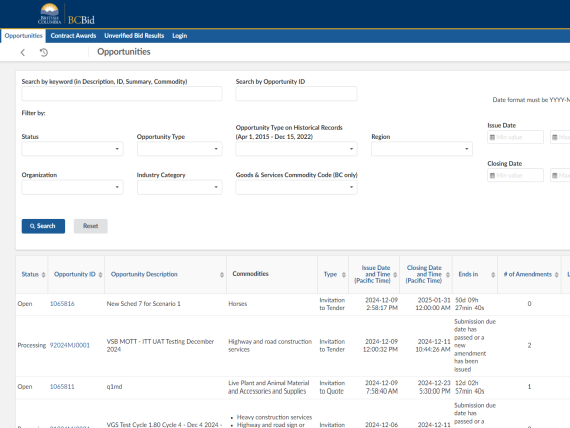Switch to Contract Awards tab
The width and height of the screenshot is (570, 428).
tap(73, 36)
